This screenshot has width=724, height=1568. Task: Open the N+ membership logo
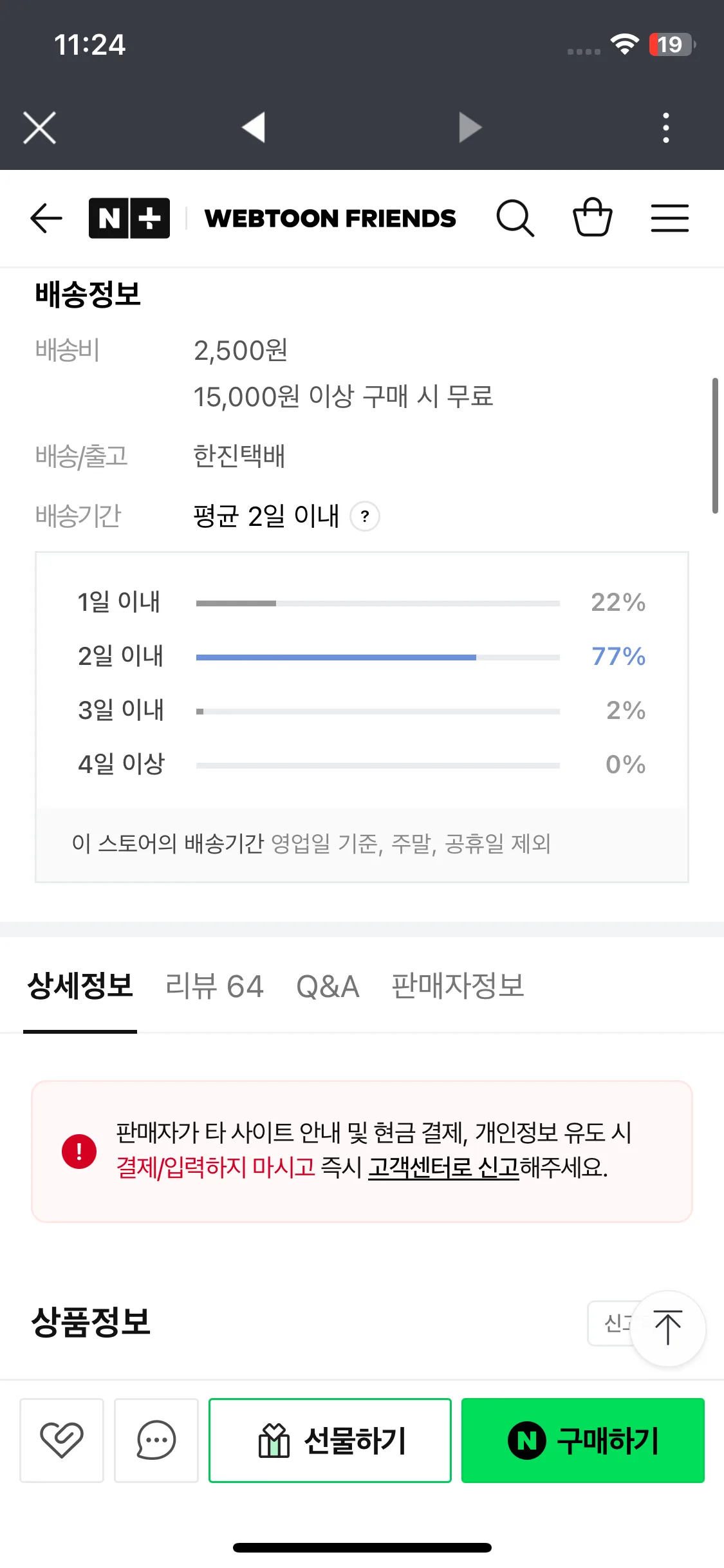(x=129, y=218)
